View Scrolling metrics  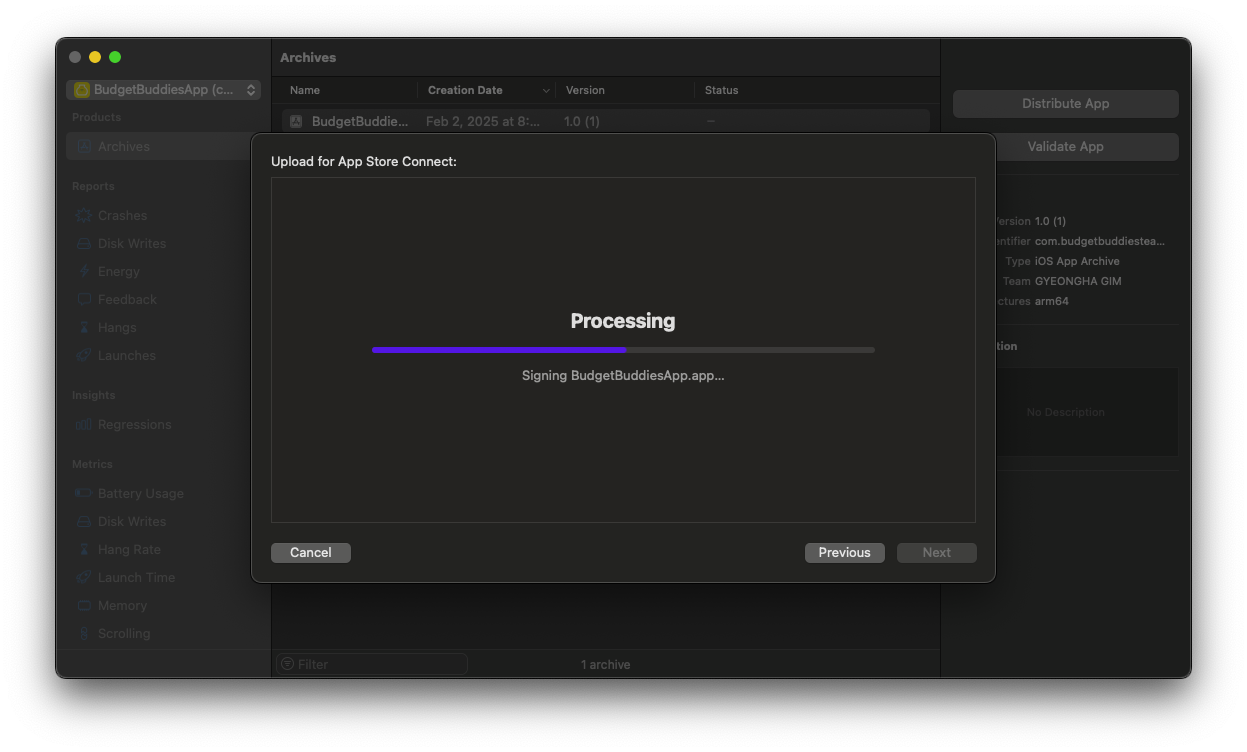(124, 633)
